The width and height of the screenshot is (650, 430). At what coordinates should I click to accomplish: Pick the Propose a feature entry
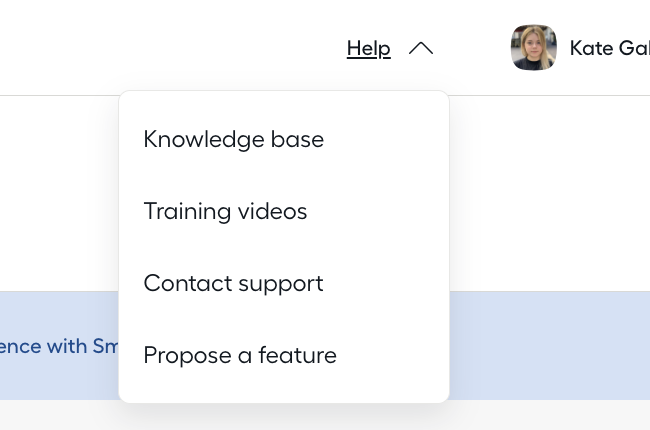pos(240,355)
